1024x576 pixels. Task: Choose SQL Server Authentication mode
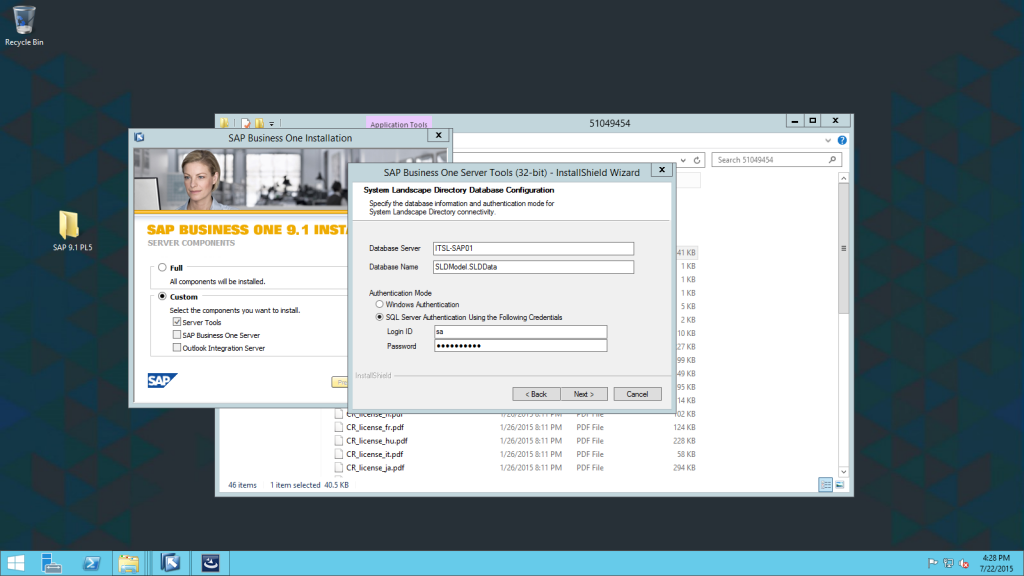(x=379, y=317)
